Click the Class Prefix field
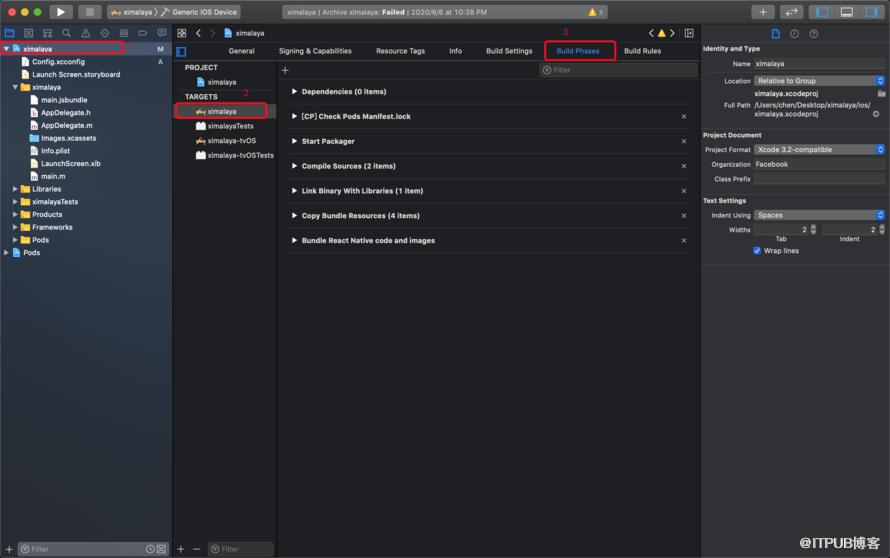Screen dimensions: 890x558 point(819,179)
